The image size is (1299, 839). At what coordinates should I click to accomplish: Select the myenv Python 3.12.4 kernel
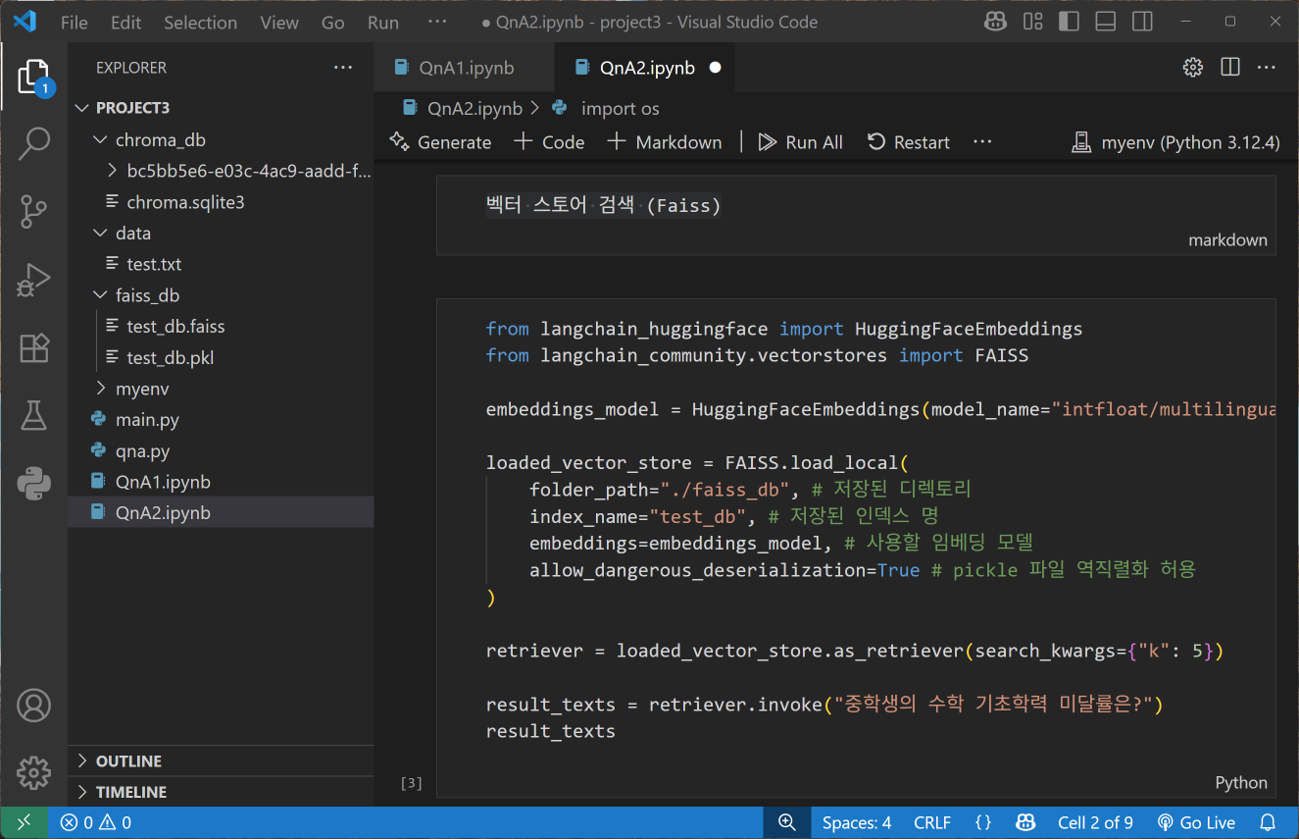point(1175,142)
